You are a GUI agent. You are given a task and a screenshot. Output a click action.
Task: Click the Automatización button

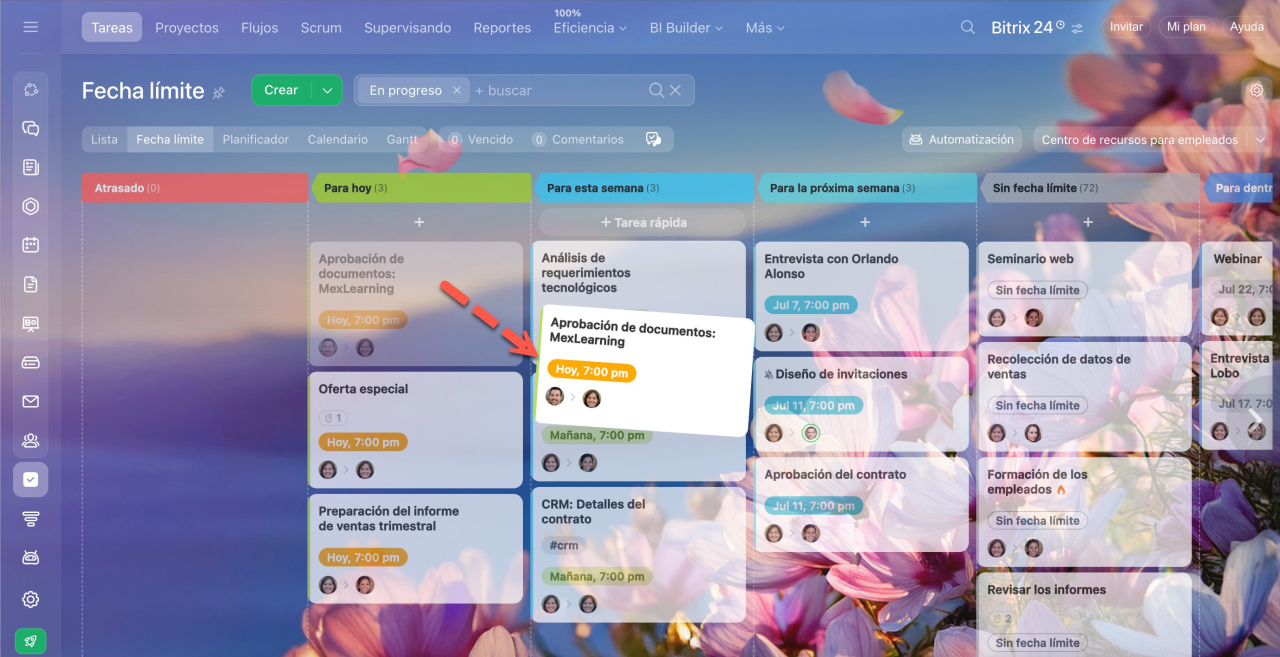pos(961,140)
